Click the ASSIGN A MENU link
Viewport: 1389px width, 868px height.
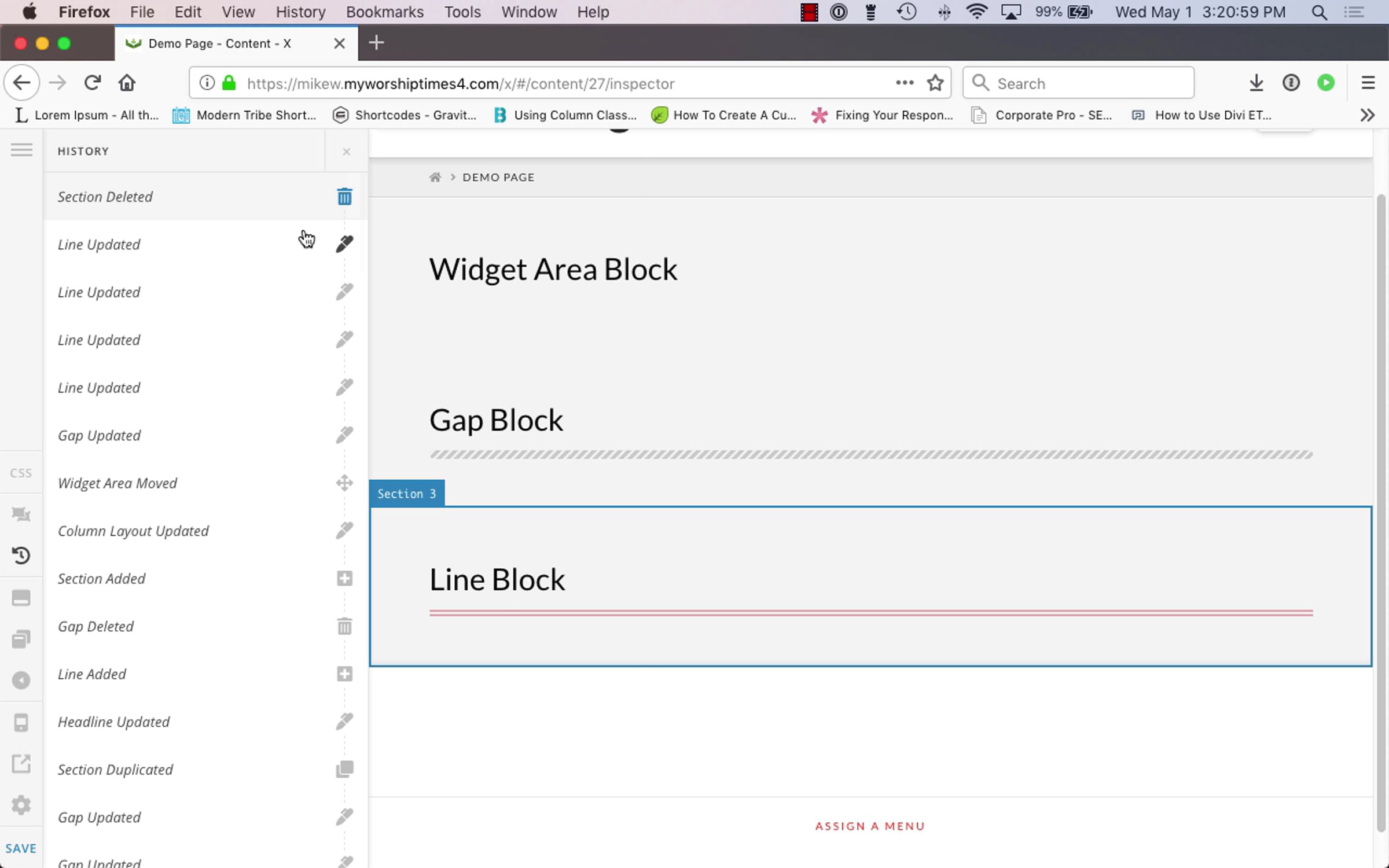[870, 826]
